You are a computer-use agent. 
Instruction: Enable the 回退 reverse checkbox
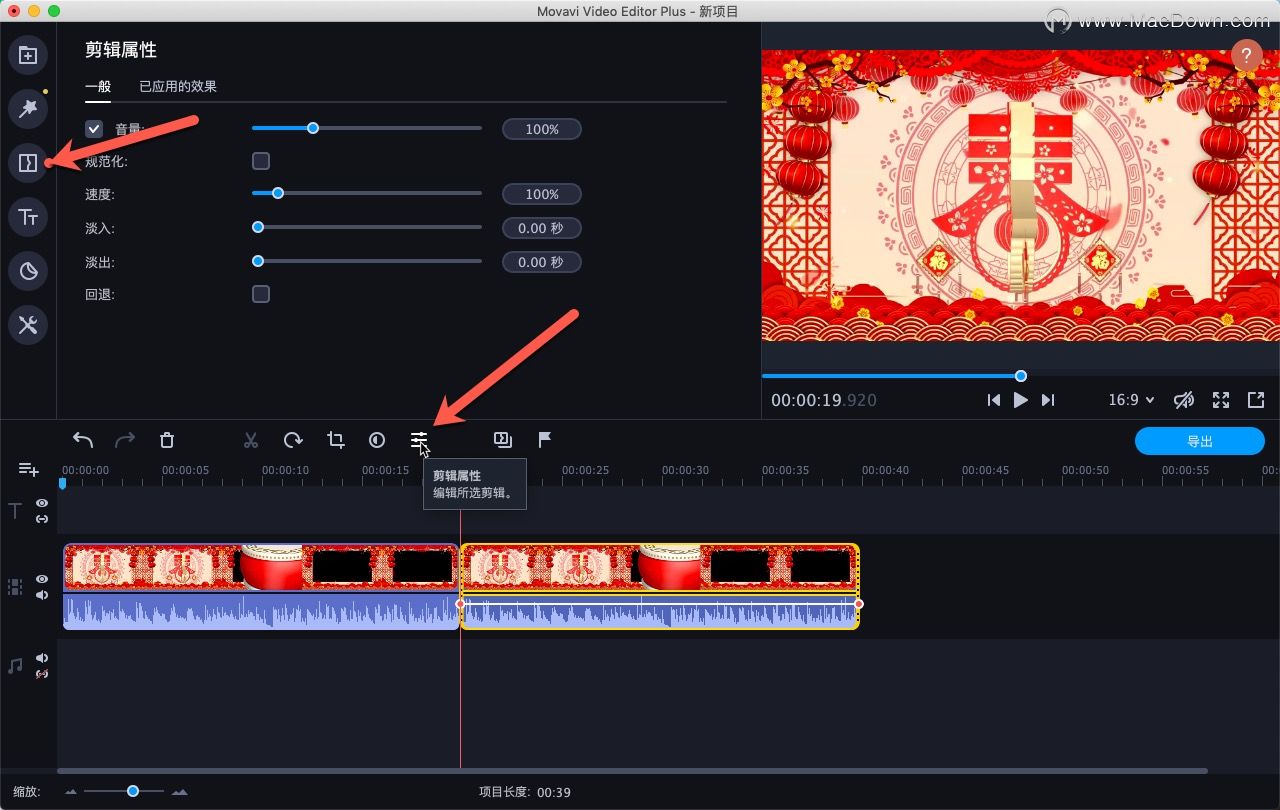click(x=261, y=294)
